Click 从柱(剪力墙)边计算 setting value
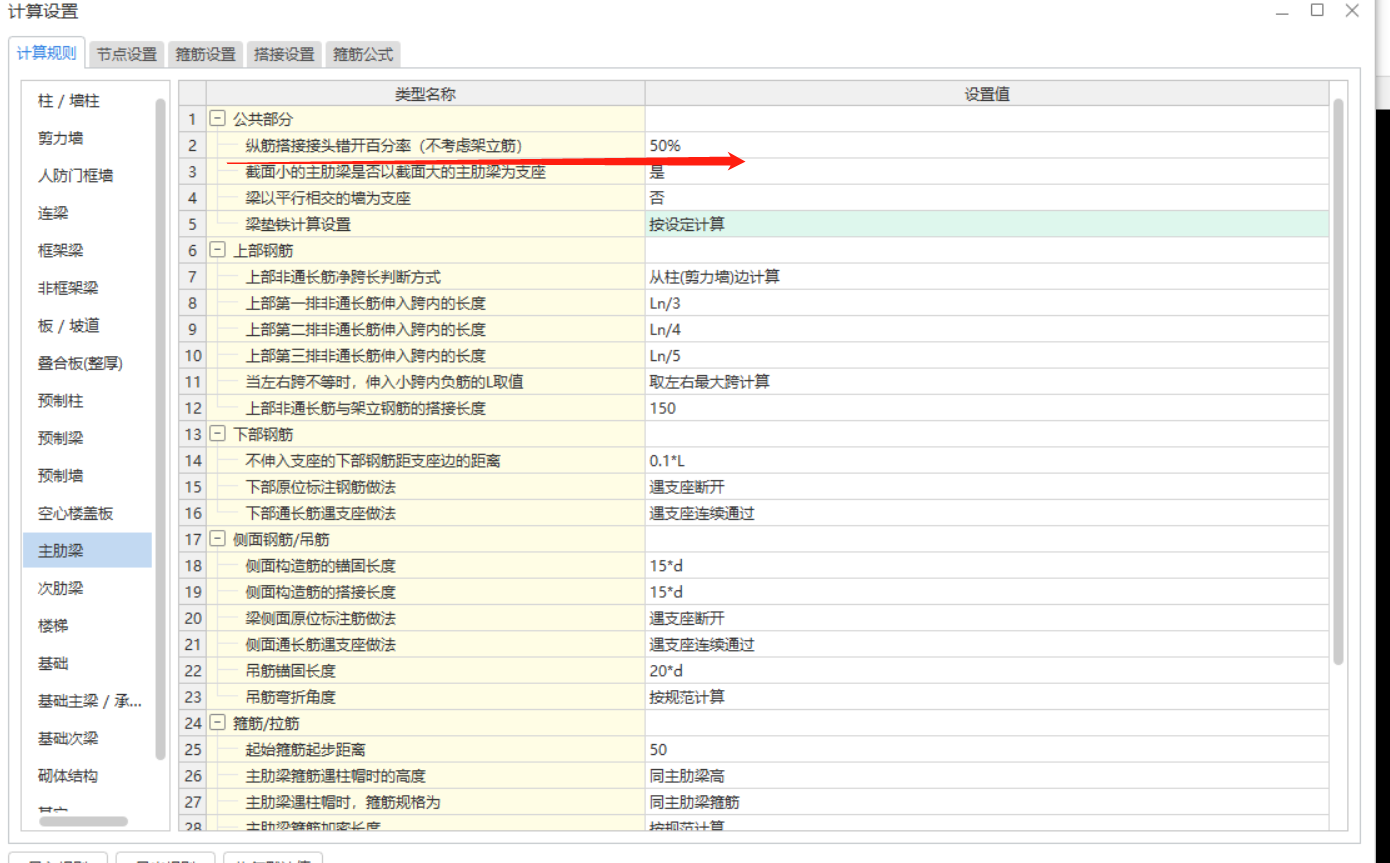This screenshot has width=1390, height=863. pyautogui.click(x=987, y=277)
